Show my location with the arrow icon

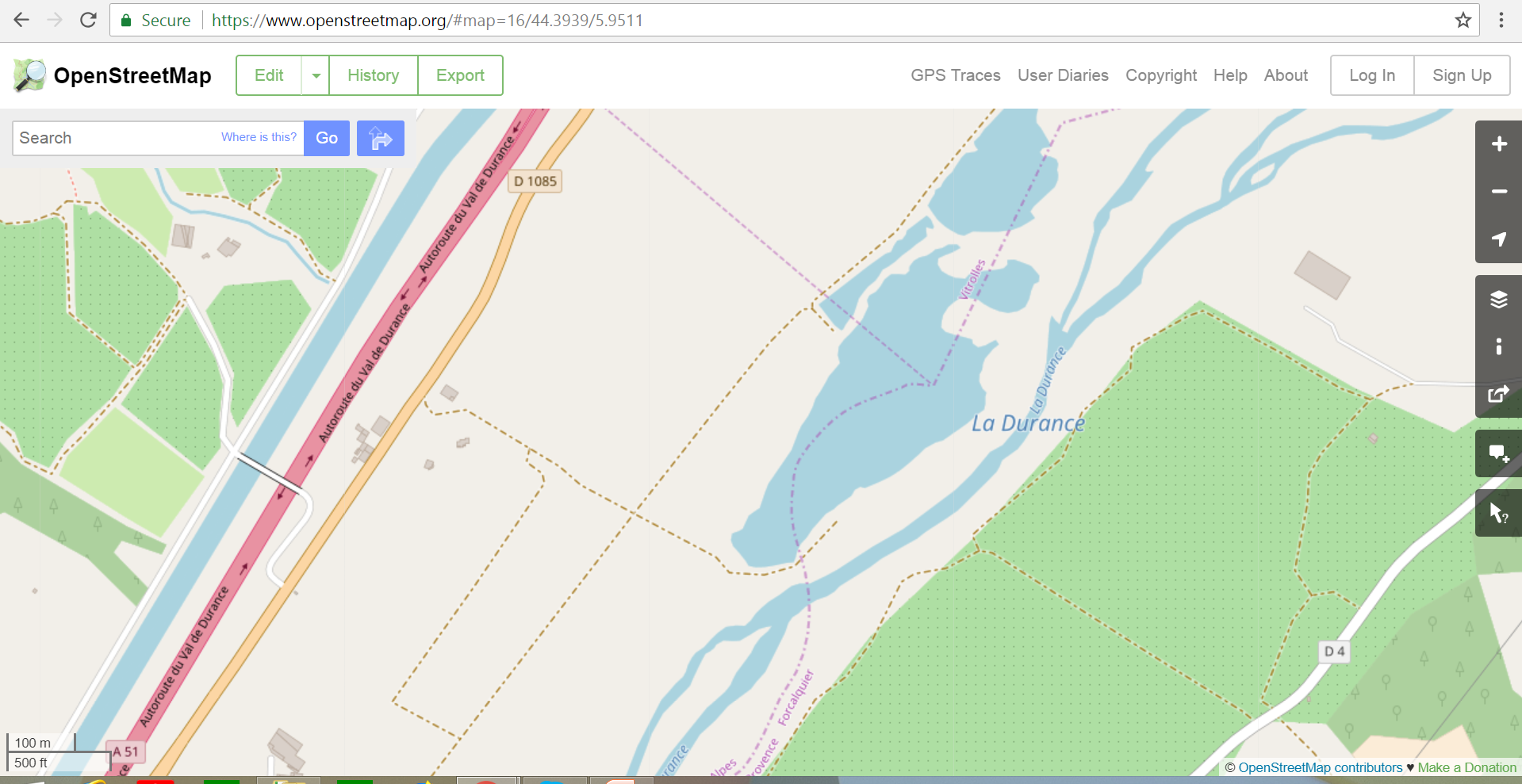[x=1498, y=239]
